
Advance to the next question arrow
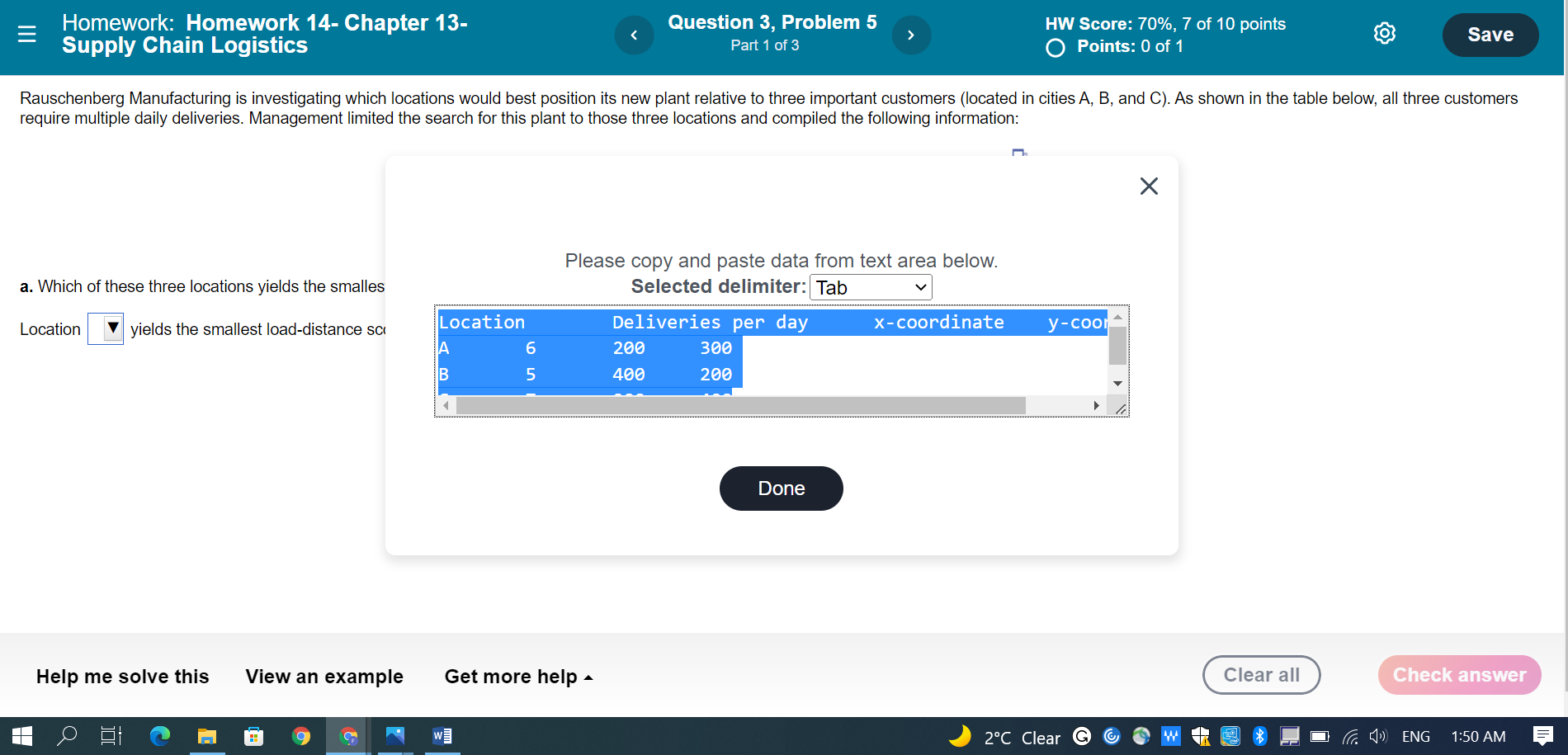(911, 35)
